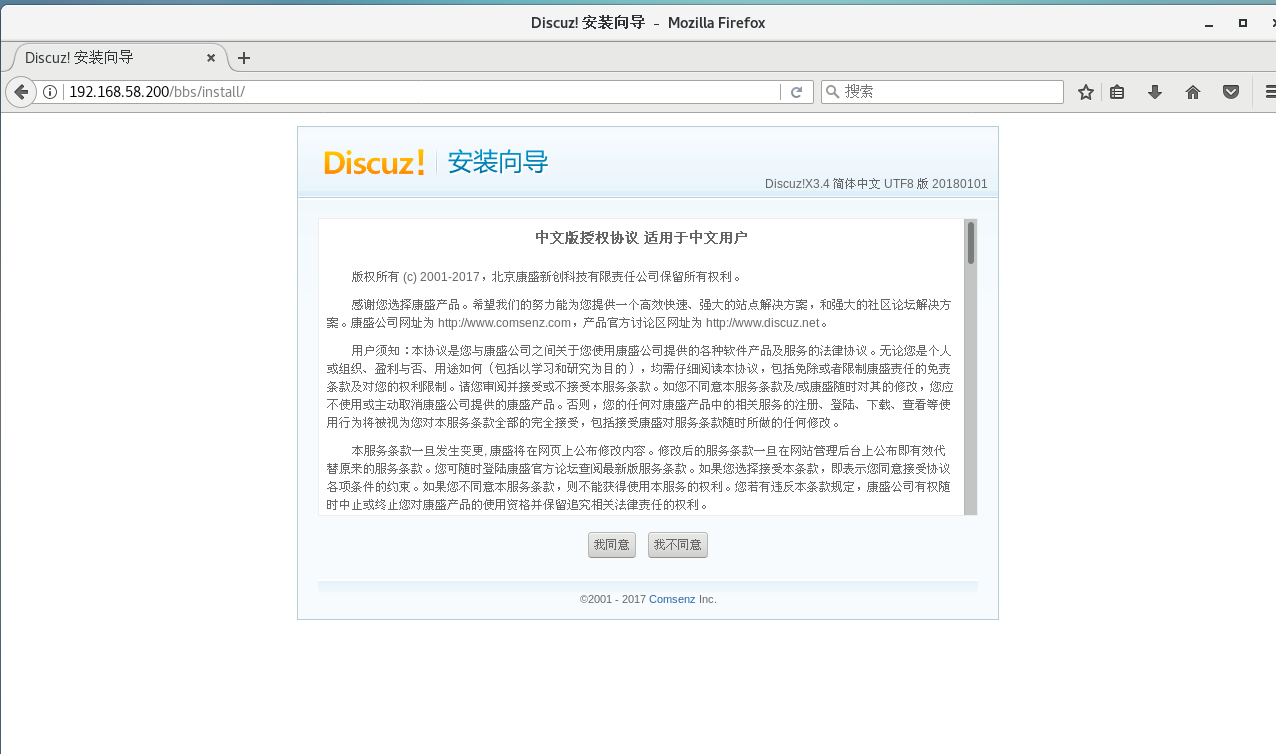This screenshot has width=1276, height=754.
Task: Maximize the Firefox window
Action: (1243, 22)
